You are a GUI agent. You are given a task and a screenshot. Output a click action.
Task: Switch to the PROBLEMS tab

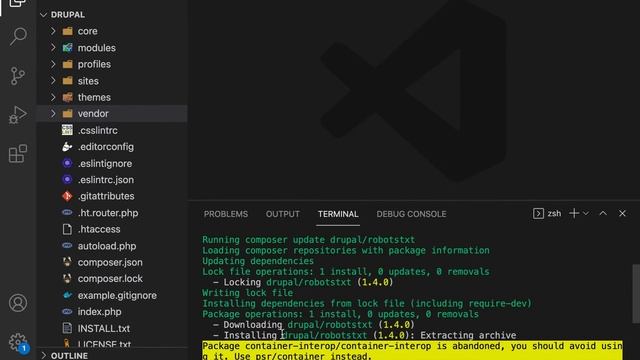point(226,214)
